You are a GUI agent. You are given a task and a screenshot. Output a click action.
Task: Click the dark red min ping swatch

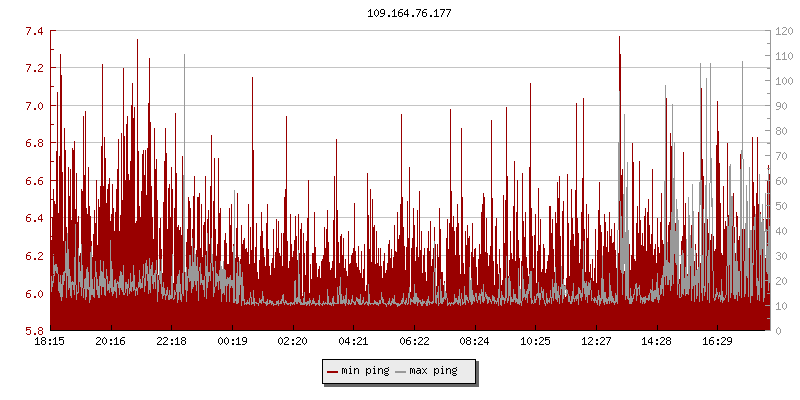click(332, 372)
